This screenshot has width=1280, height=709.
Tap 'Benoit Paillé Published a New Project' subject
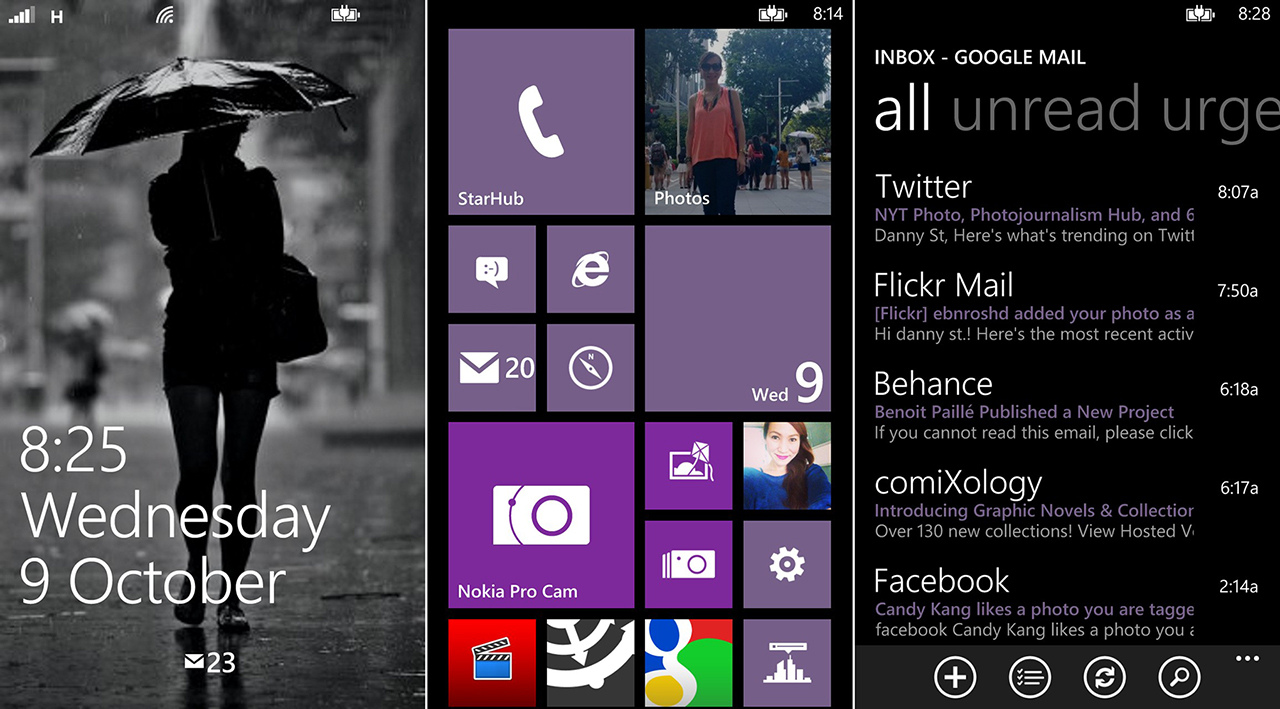[1024, 412]
